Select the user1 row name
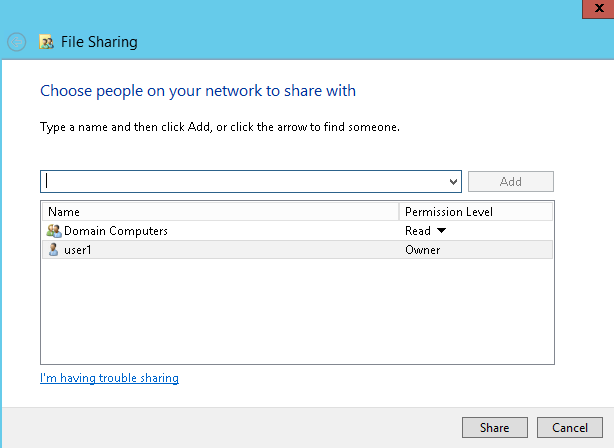The width and height of the screenshot is (614, 448). [78, 250]
